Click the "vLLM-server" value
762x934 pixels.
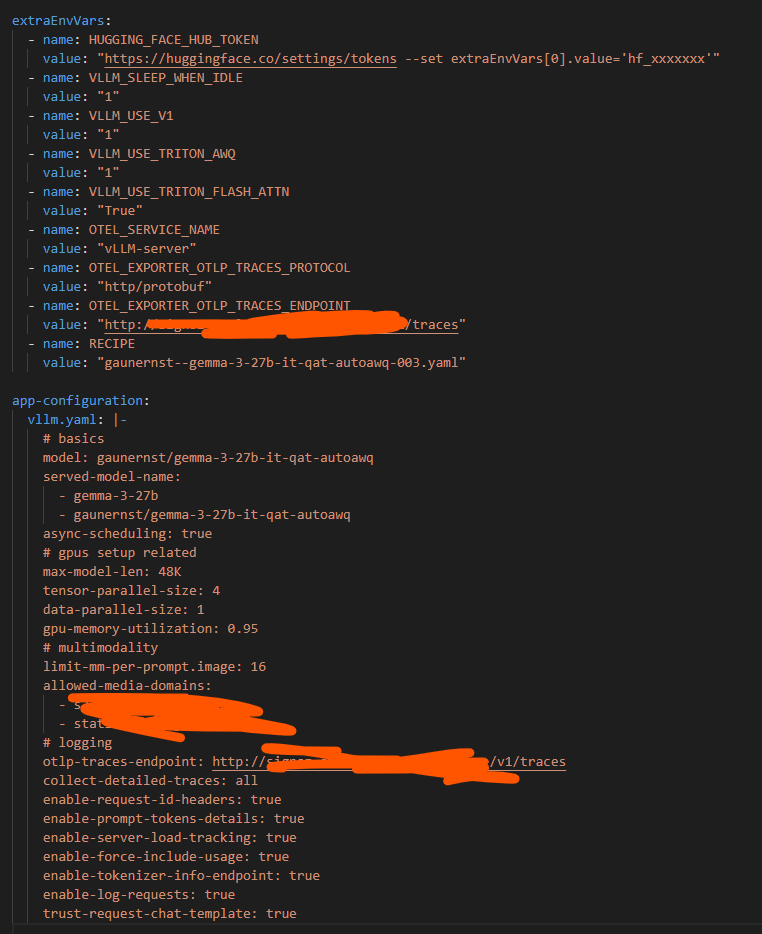click(x=147, y=249)
